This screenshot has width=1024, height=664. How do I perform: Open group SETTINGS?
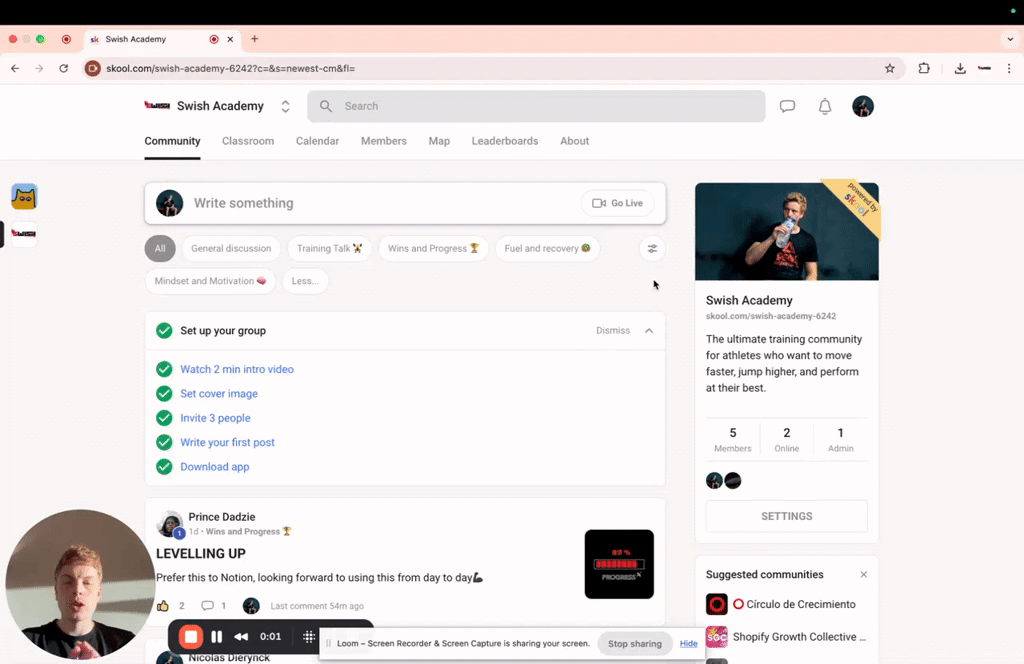(x=787, y=516)
